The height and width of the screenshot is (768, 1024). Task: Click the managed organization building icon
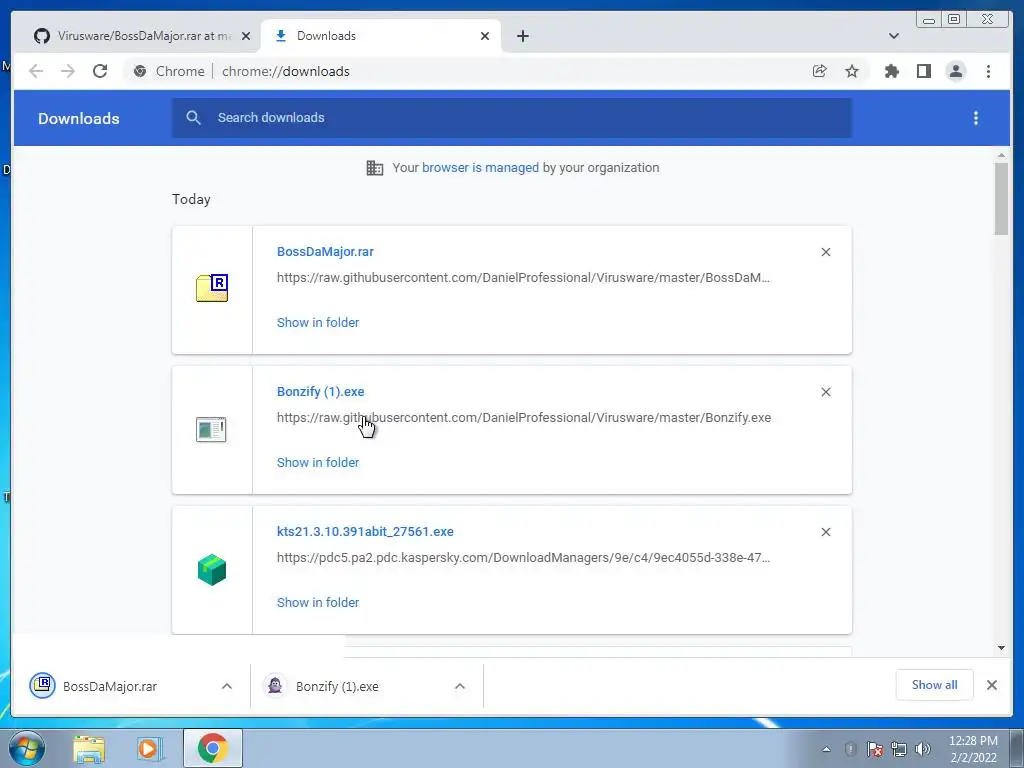coord(375,168)
